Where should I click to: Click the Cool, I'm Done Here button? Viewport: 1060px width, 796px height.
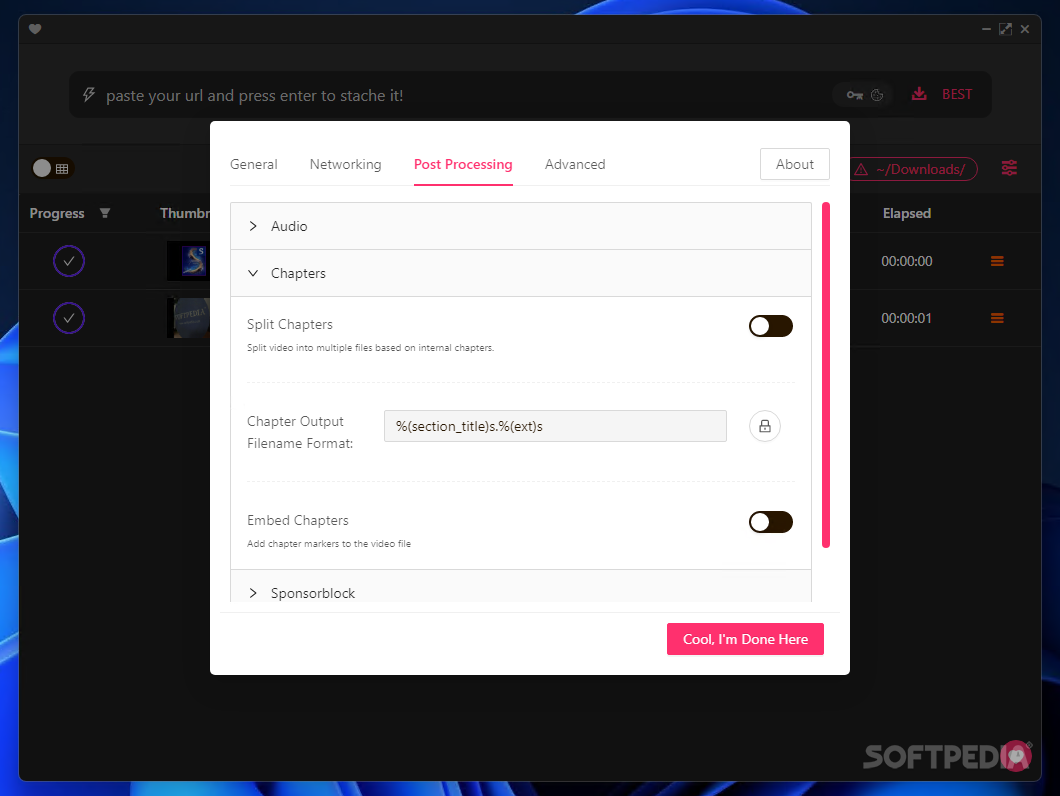pyautogui.click(x=745, y=639)
